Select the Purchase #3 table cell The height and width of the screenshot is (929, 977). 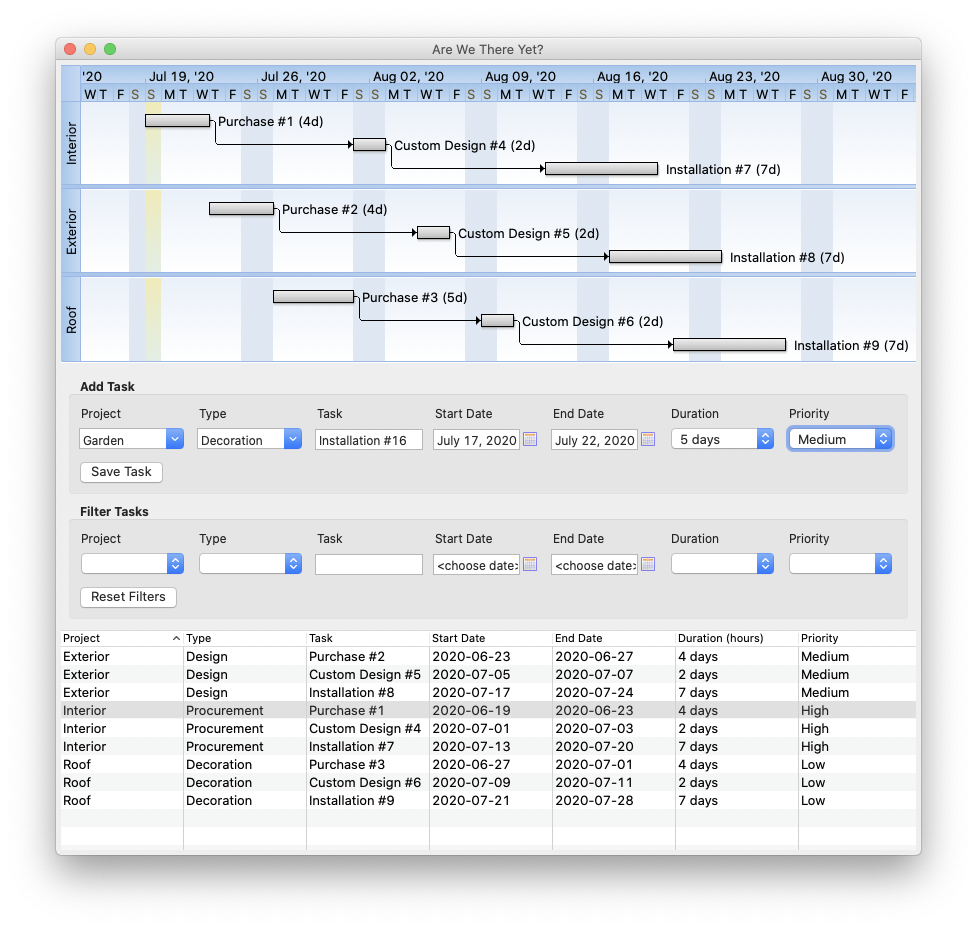click(x=368, y=765)
